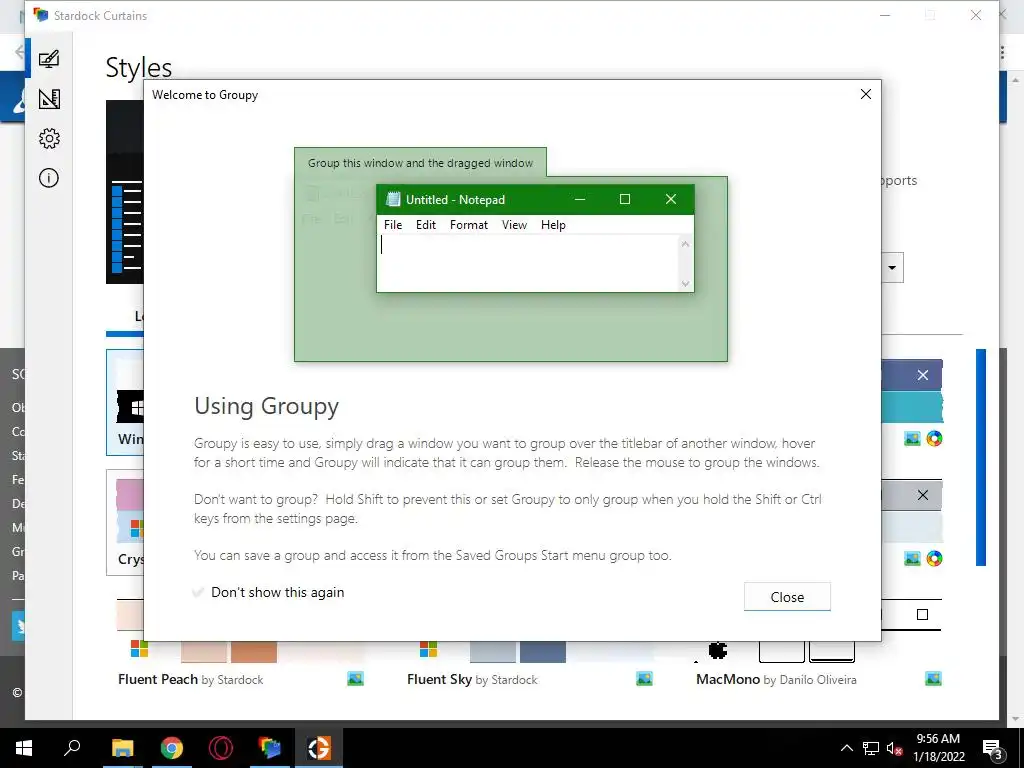Click the dark blue swatch in Fluent Sky preview

tap(543, 652)
